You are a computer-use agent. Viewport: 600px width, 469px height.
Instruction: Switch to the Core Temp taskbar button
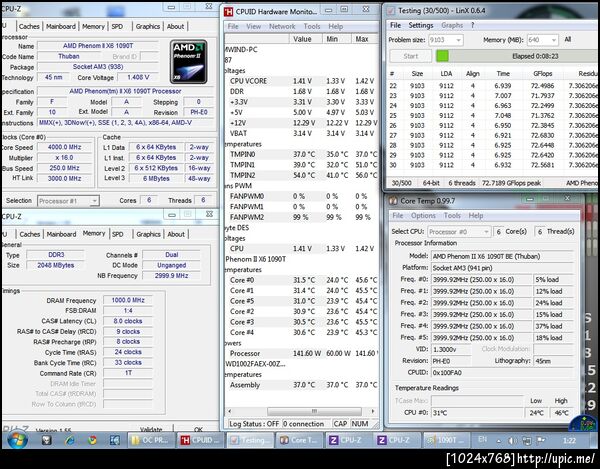pos(300,440)
